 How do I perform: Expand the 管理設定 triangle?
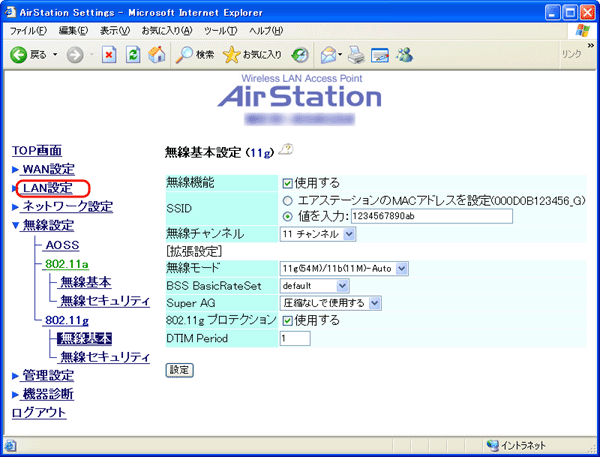[x=15, y=376]
